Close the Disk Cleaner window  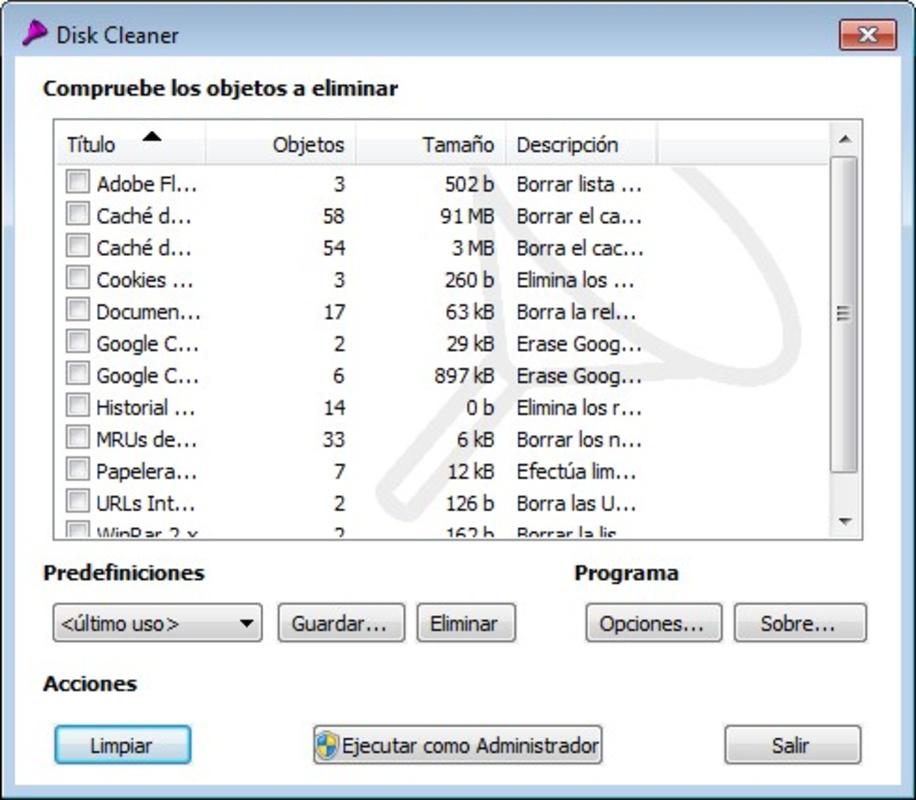(868, 35)
